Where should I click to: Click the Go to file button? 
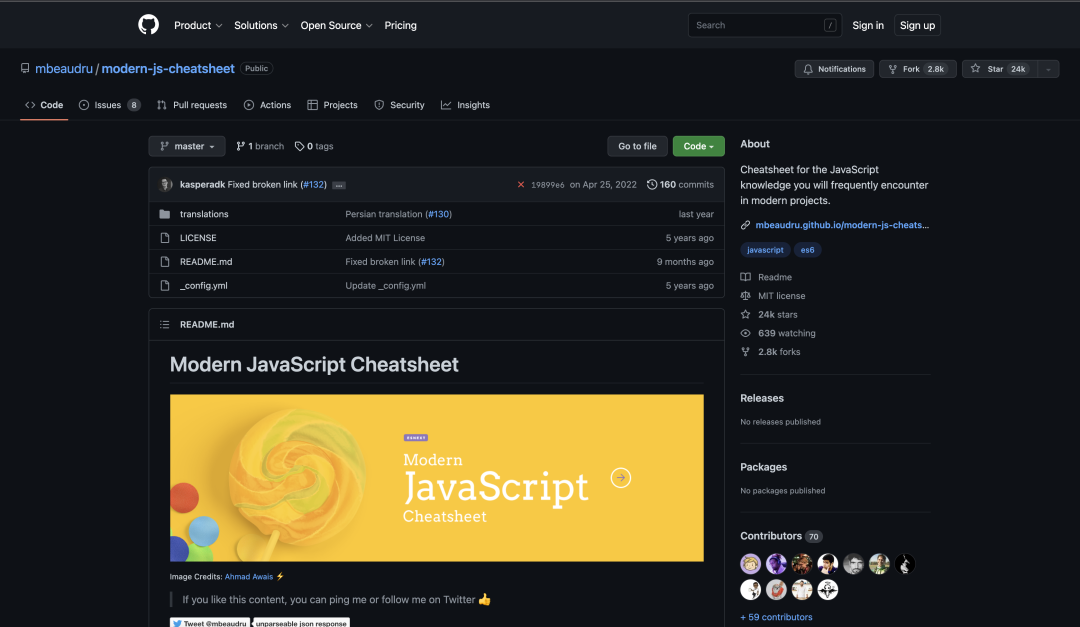tap(637, 146)
